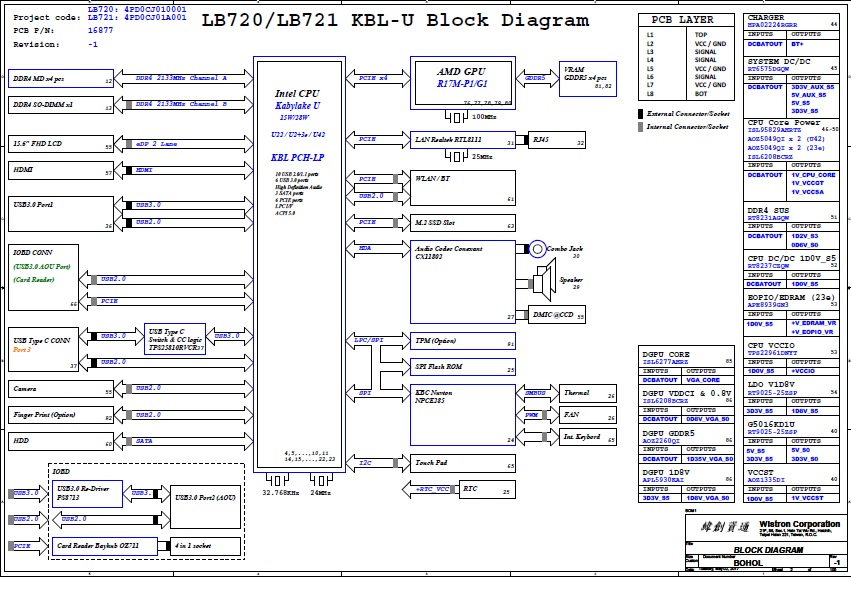The height and width of the screenshot is (601, 851).
Task: Click the black External Connector legend square
Action: [x=641, y=113]
